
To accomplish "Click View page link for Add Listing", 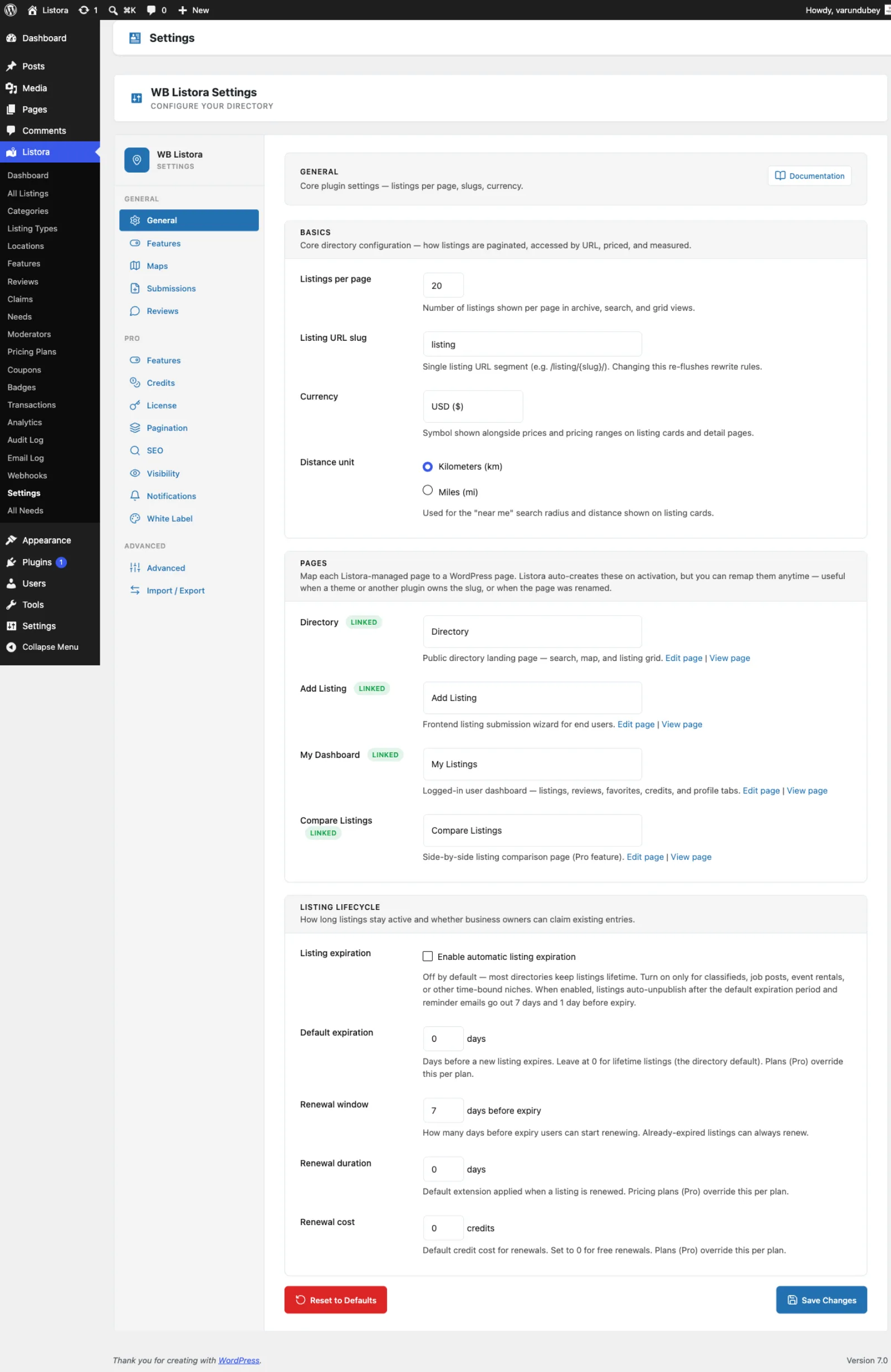I will point(682,724).
